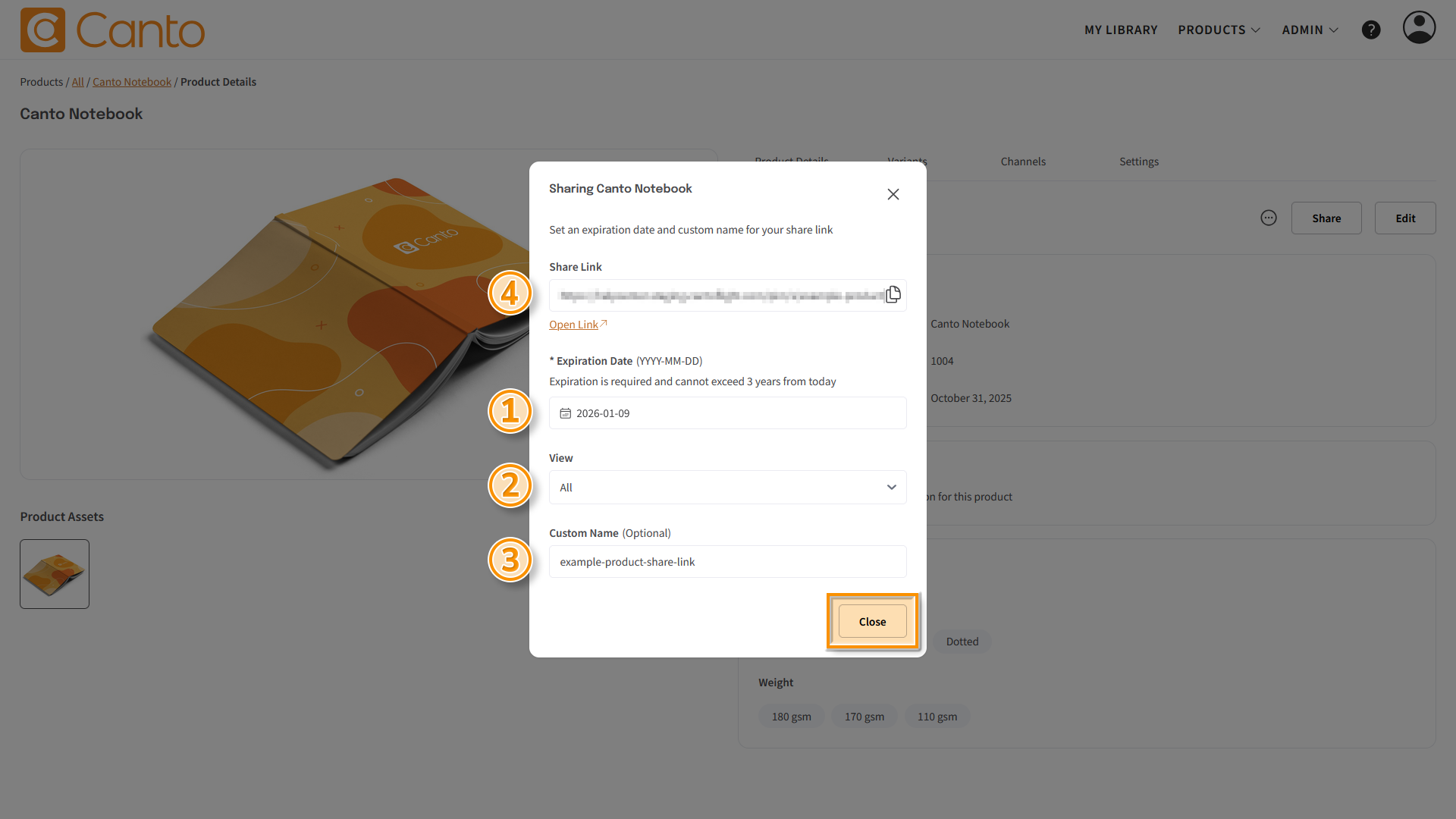Switch to the Settings tab
Image resolution: width=1456 pixels, height=819 pixels.
1139,162
